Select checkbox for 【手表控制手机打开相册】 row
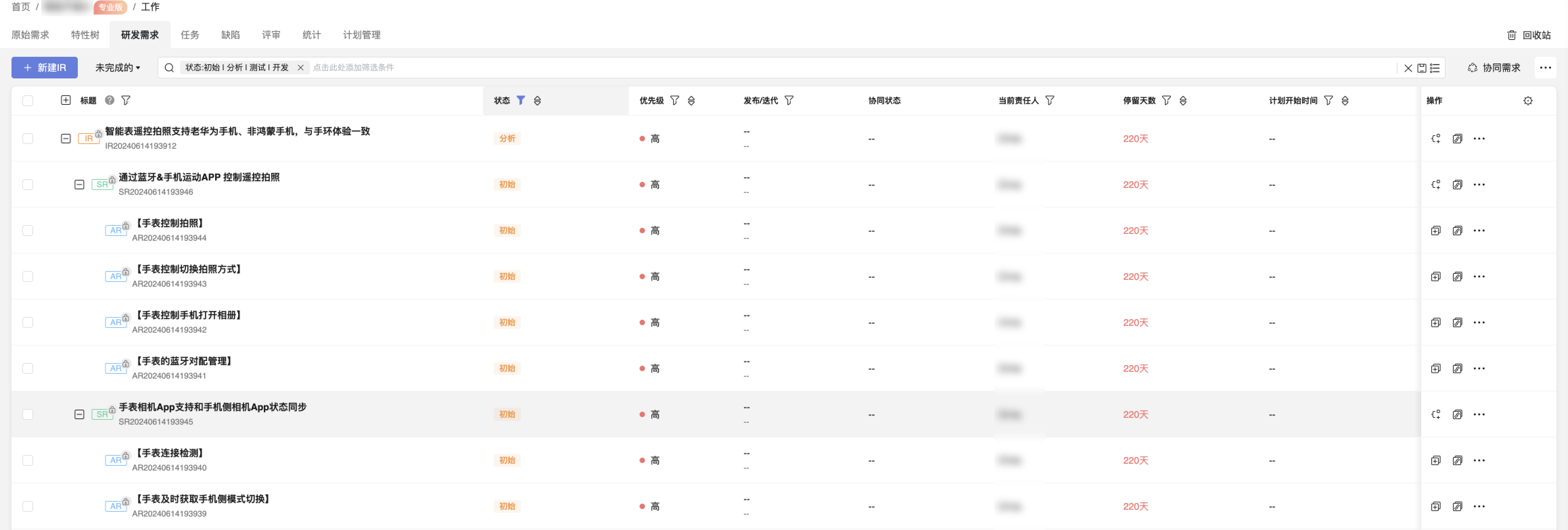 27,322
